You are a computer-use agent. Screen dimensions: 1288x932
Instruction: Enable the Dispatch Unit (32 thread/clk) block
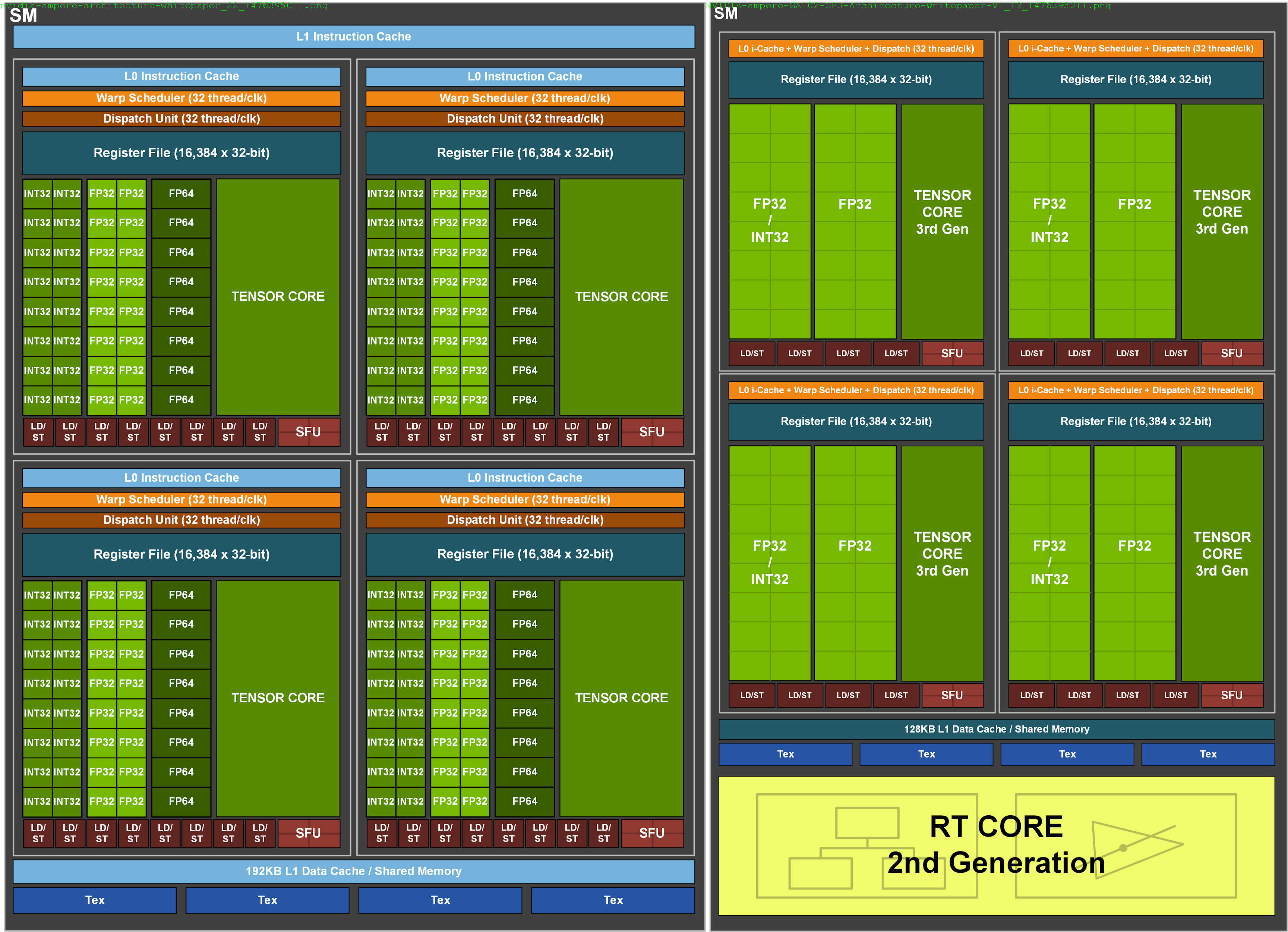tap(181, 119)
